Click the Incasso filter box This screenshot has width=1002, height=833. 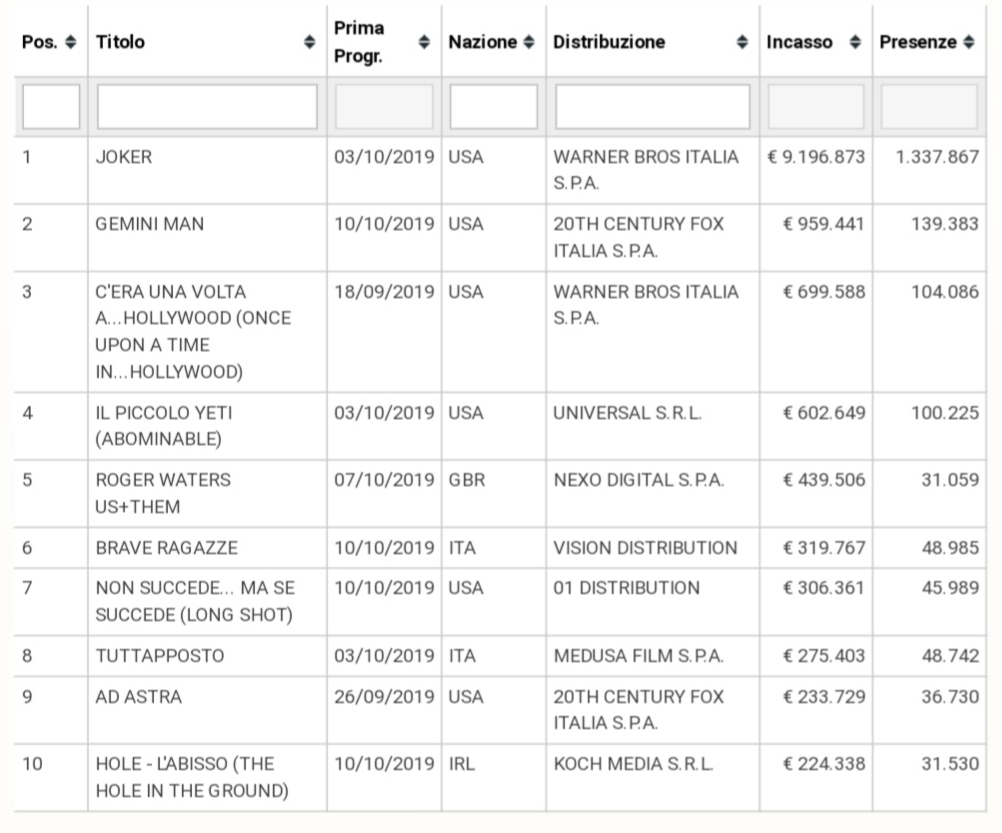(815, 107)
